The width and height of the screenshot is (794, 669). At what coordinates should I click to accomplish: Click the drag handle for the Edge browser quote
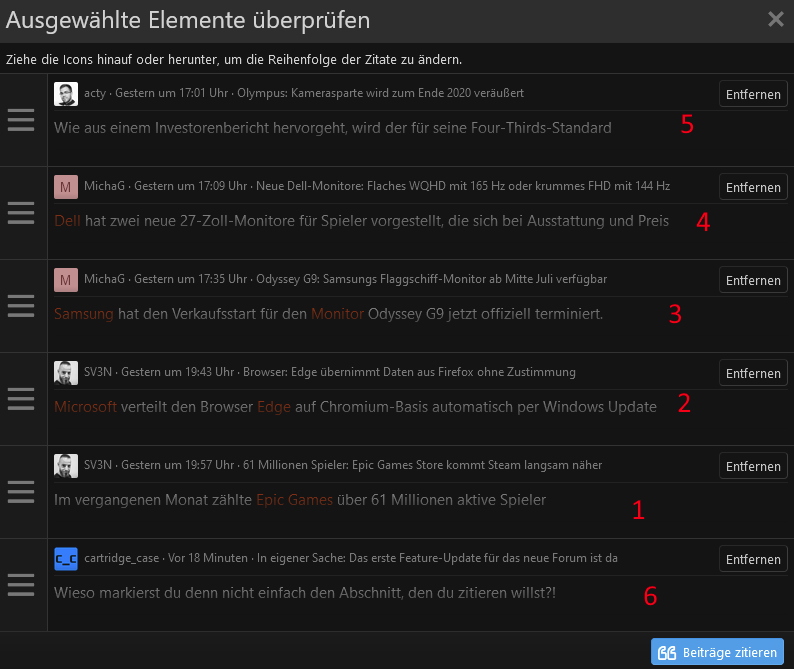[21, 399]
